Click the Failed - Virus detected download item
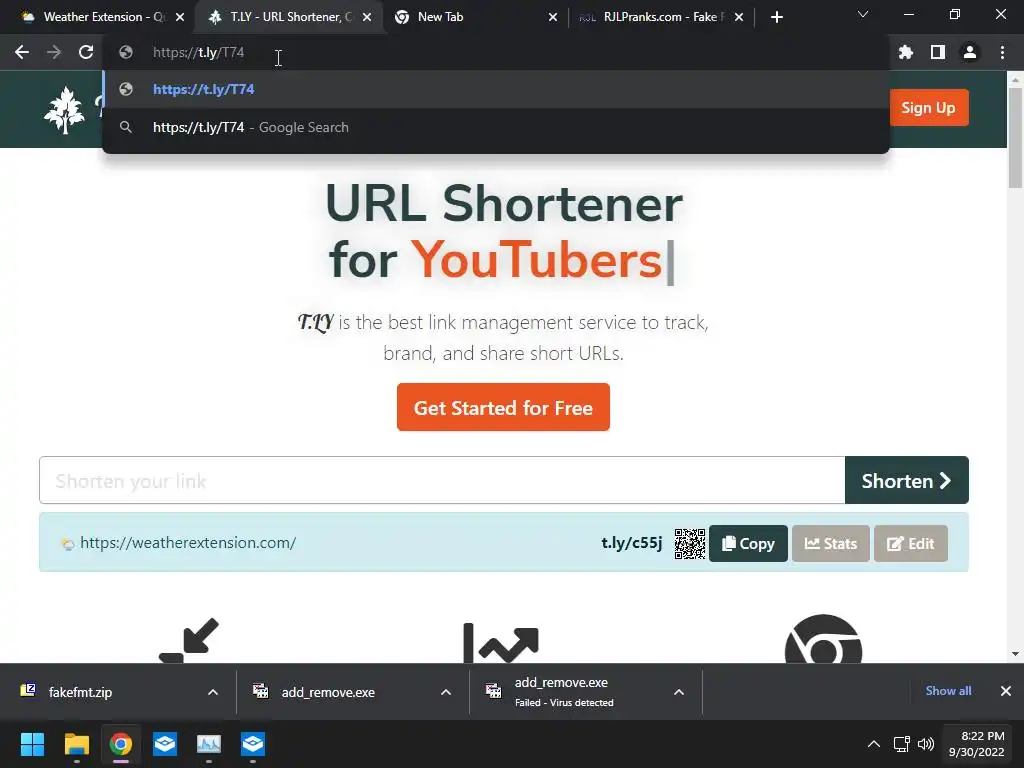The height and width of the screenshot is (768, 1024). [564, 692]
